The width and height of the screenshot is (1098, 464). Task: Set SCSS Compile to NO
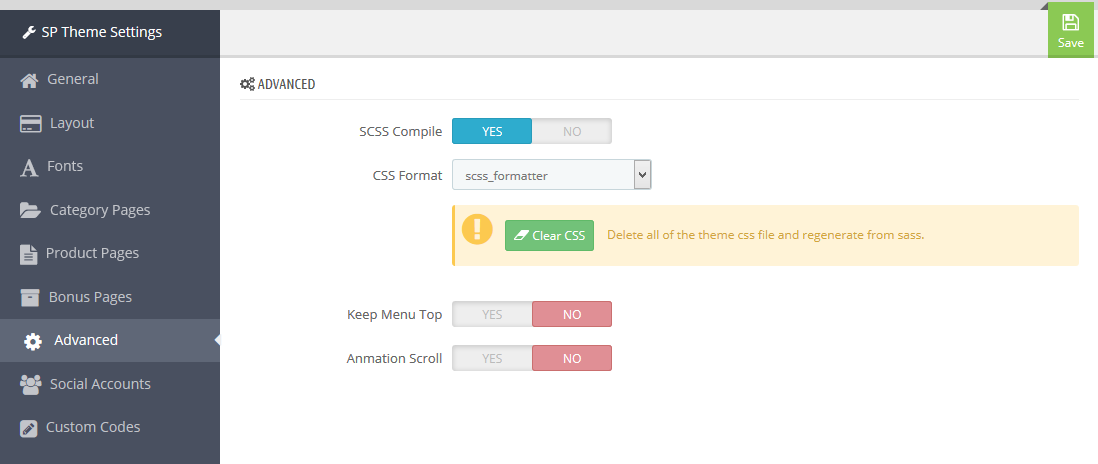click(x=571, y=131)
